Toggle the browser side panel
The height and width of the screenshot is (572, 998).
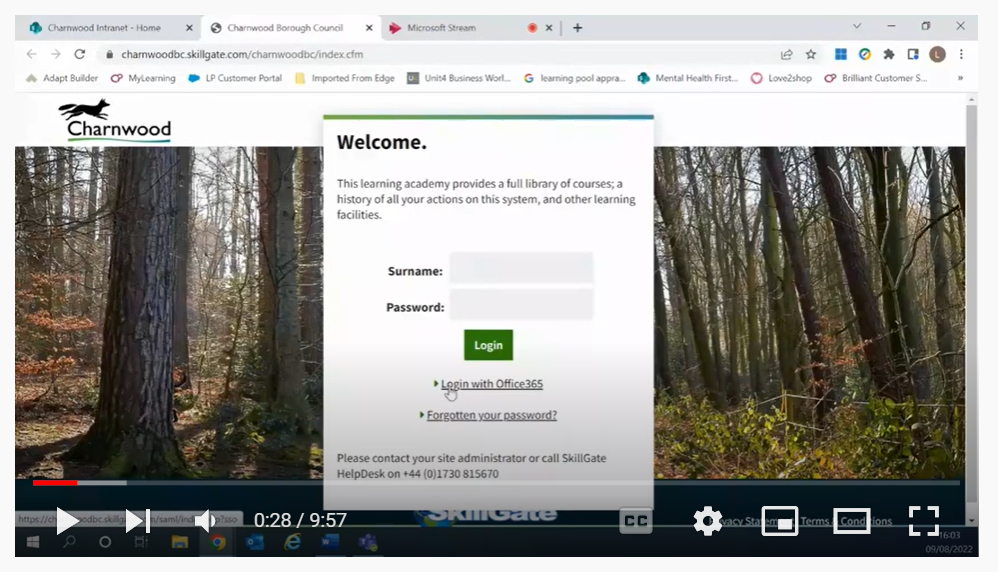click(x=913, y=54)
